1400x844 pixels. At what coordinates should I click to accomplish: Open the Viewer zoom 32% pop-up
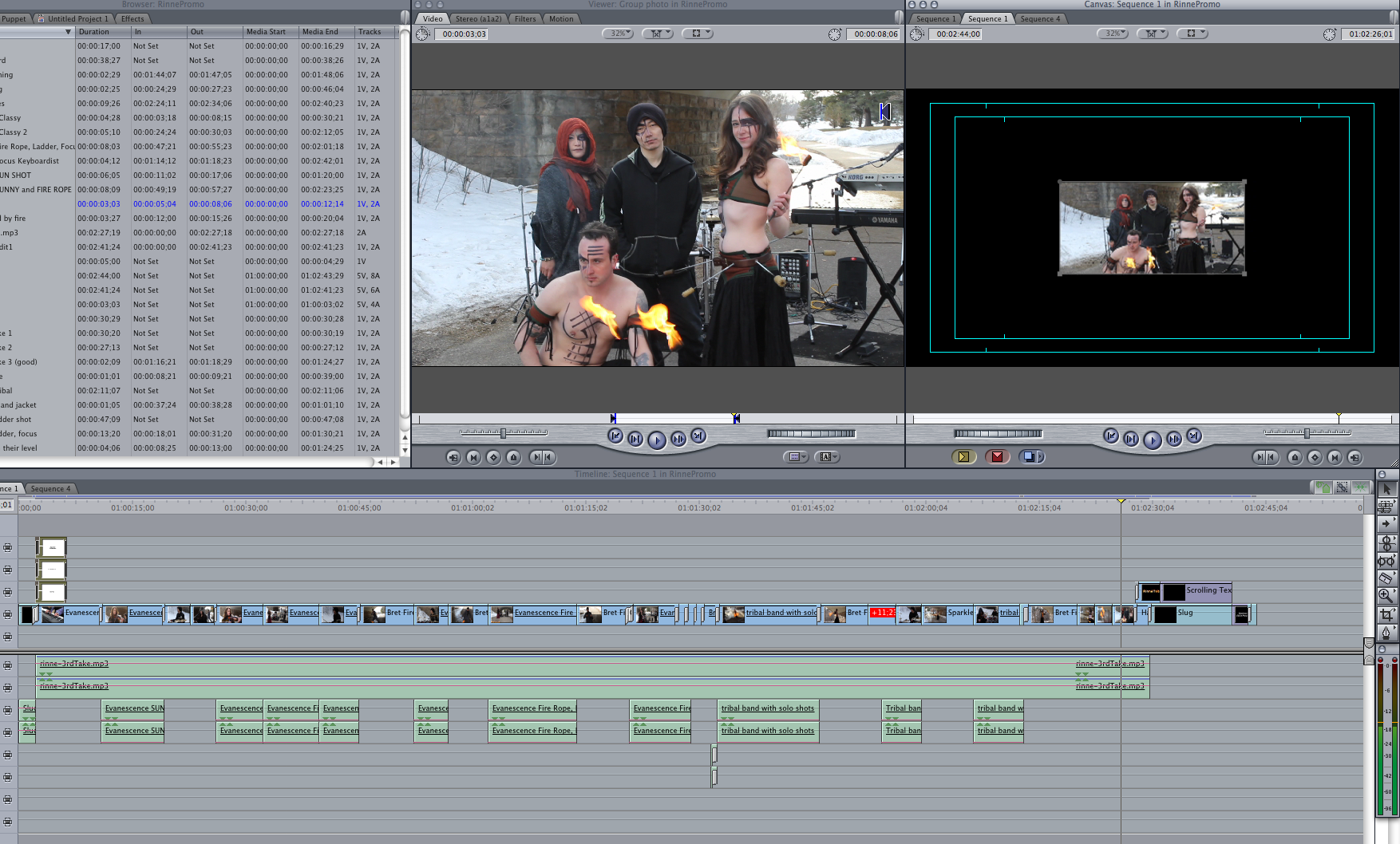pyautogui.click(x=617, y=34)
